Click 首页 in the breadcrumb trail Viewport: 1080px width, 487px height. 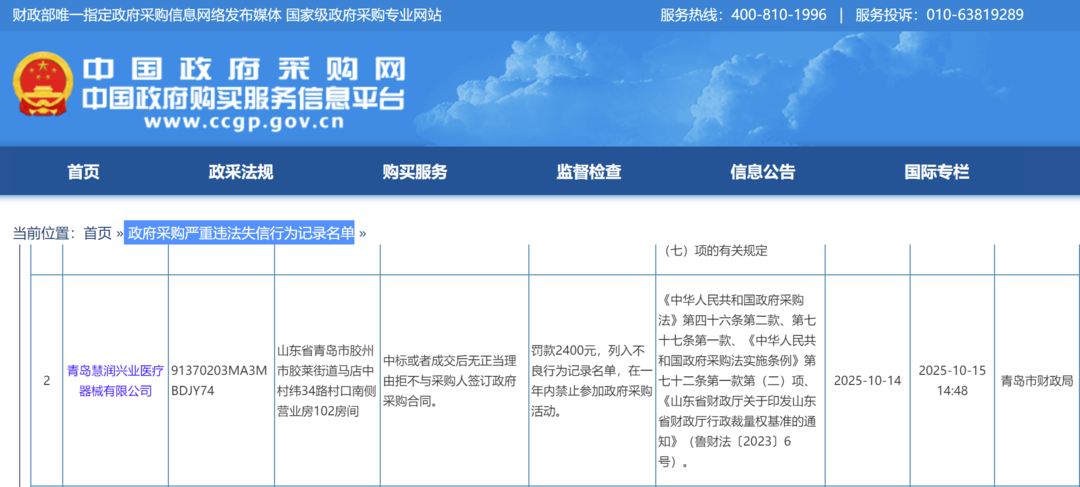tap(97, 233)
